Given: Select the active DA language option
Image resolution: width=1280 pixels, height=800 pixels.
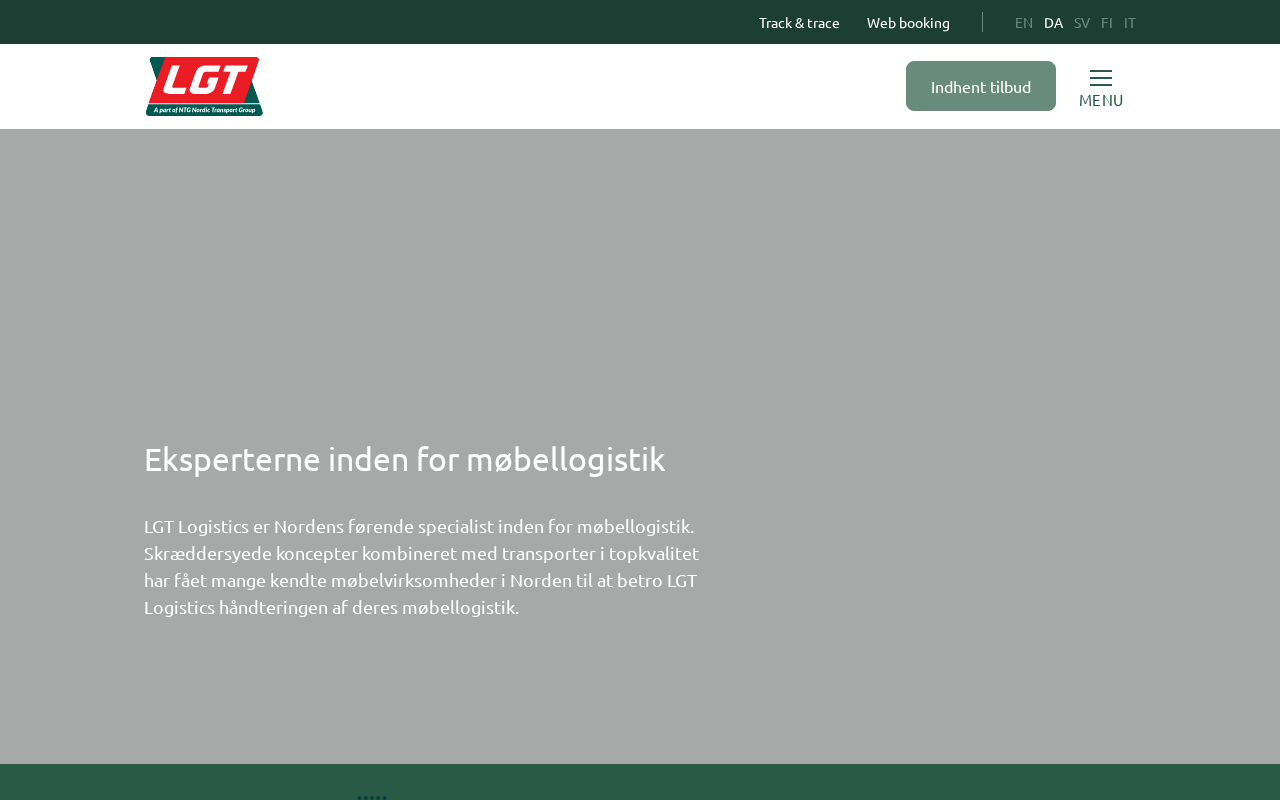Looking at the screenshot, I should point(1053,22).
